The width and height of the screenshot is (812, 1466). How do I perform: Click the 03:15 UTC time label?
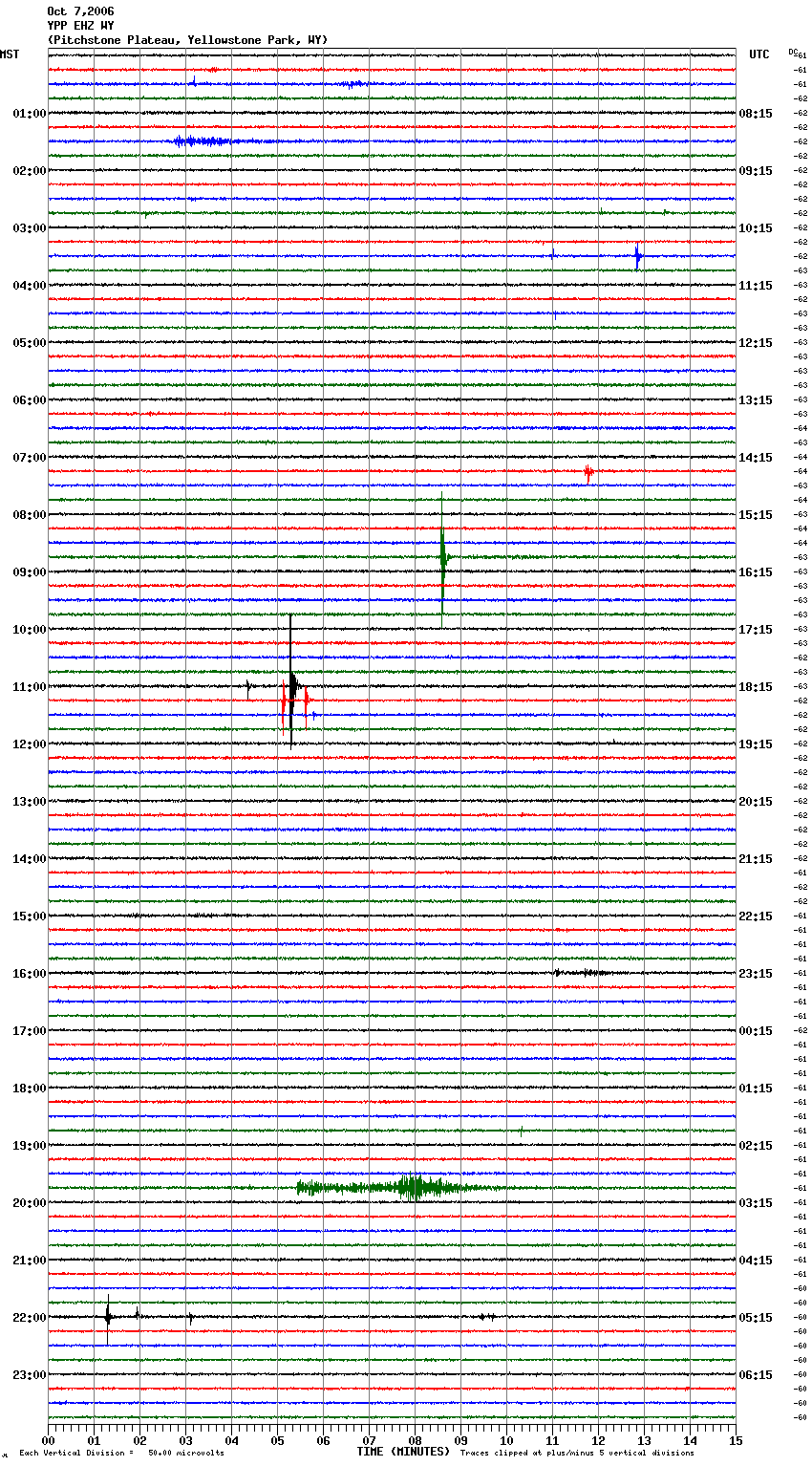[756, 1203]
